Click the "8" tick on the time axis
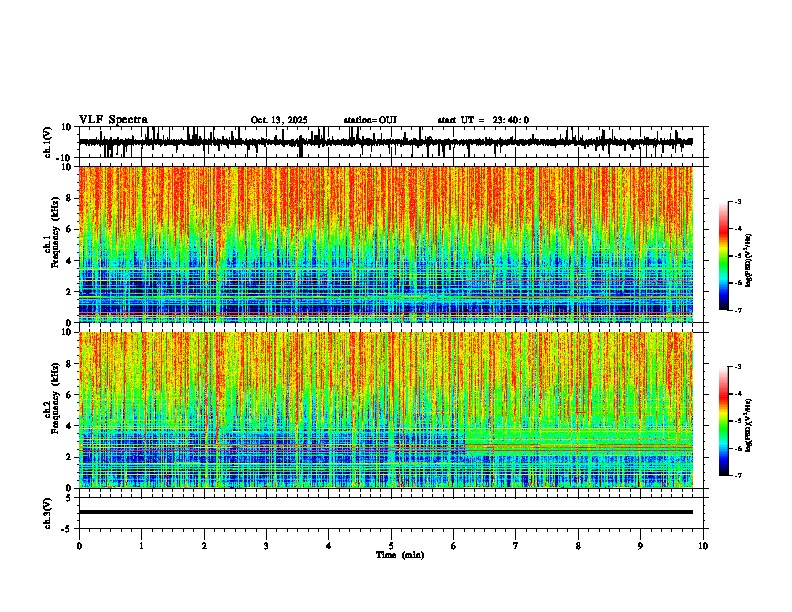 point(578,546)
